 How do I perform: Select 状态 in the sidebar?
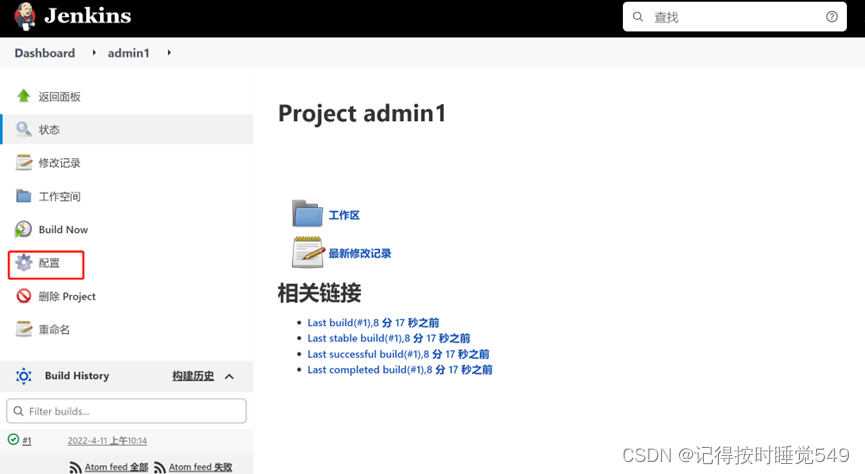[x=49, y=130]
